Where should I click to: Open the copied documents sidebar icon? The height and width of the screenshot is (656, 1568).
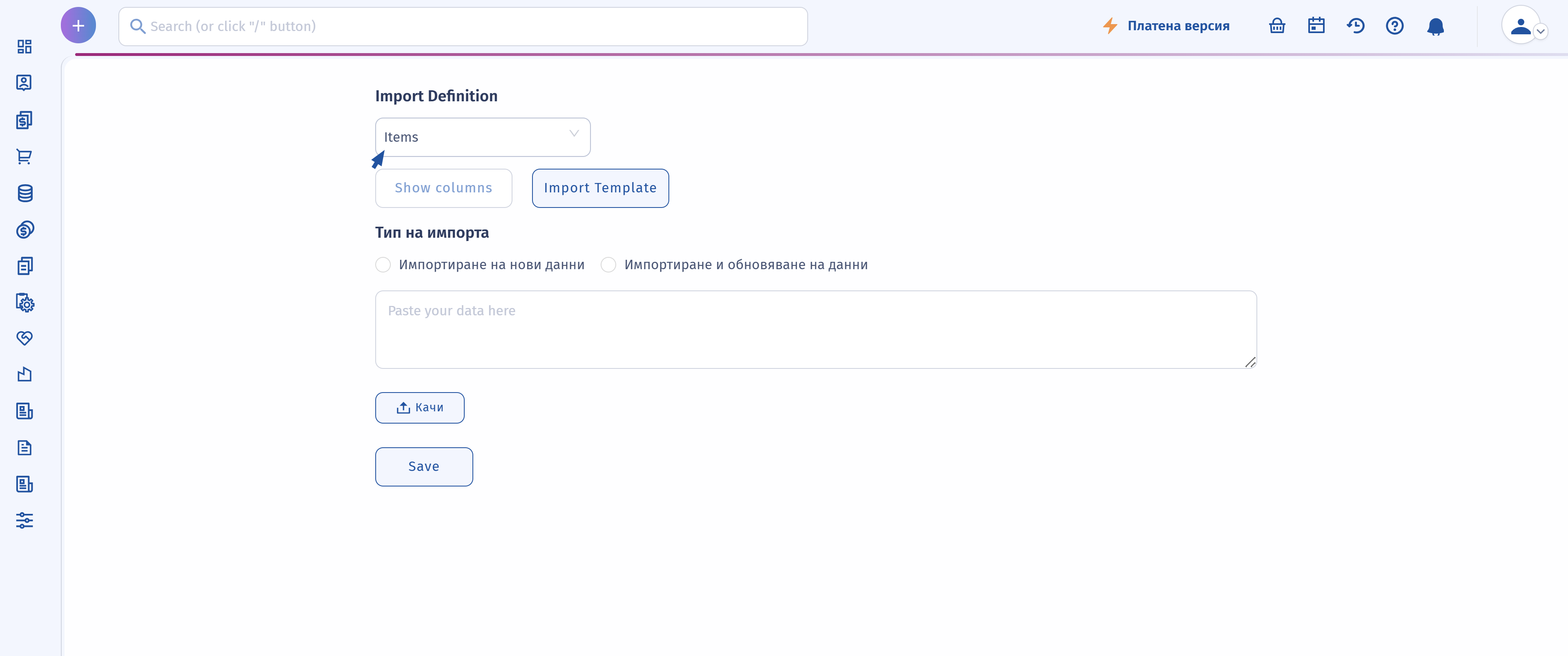24,266
